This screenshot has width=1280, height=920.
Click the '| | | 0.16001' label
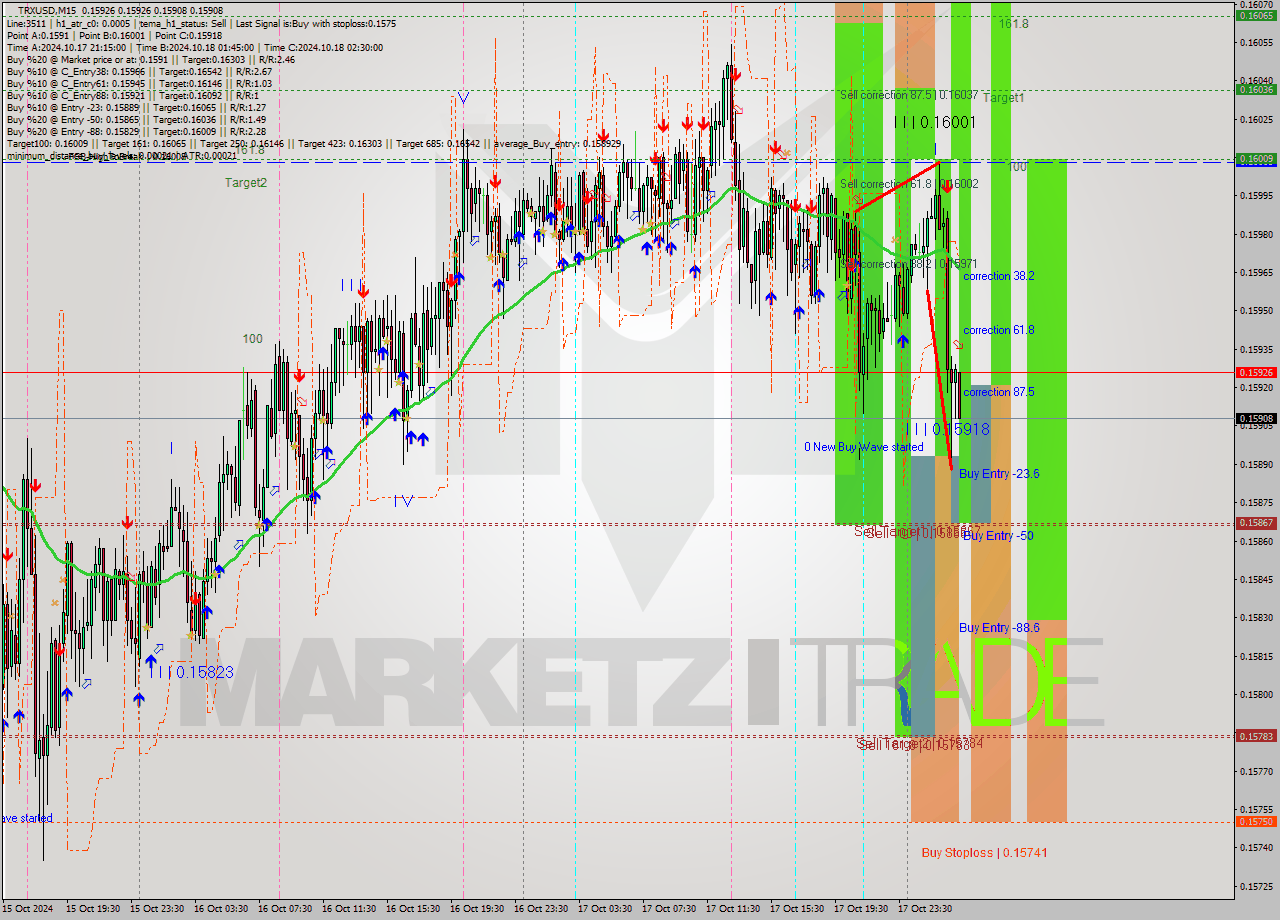pos(935,122)
